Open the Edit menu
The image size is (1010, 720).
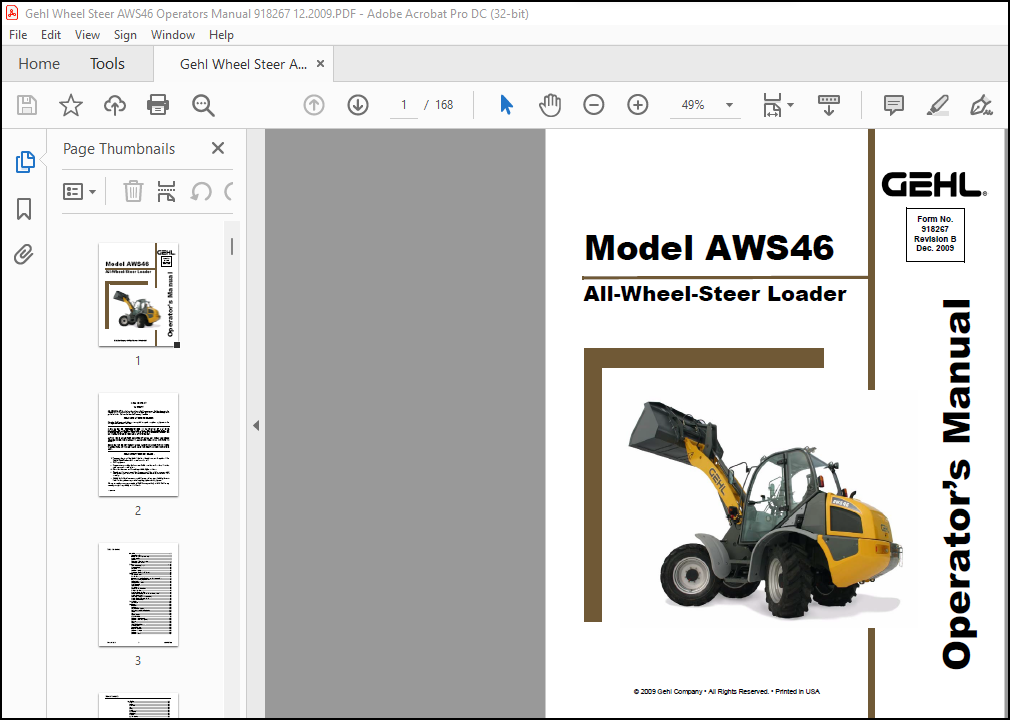tap(51, 35)
